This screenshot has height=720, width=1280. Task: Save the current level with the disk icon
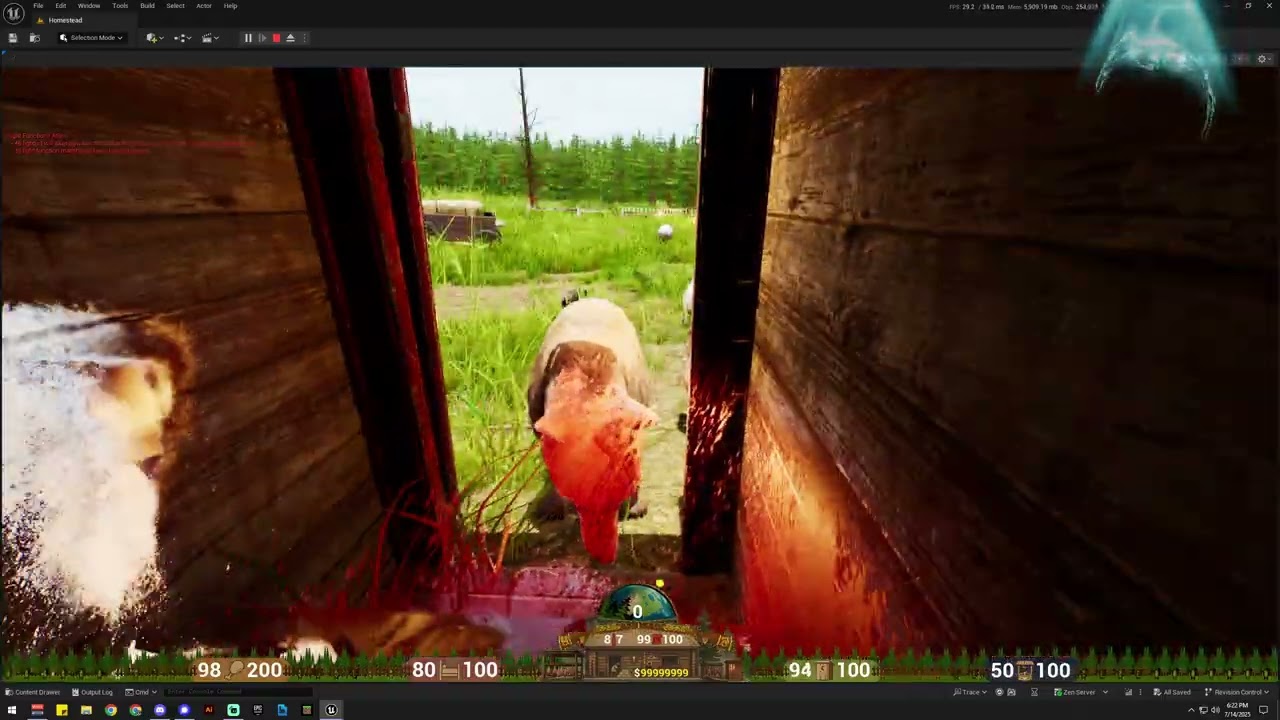(x=13, y=38)
